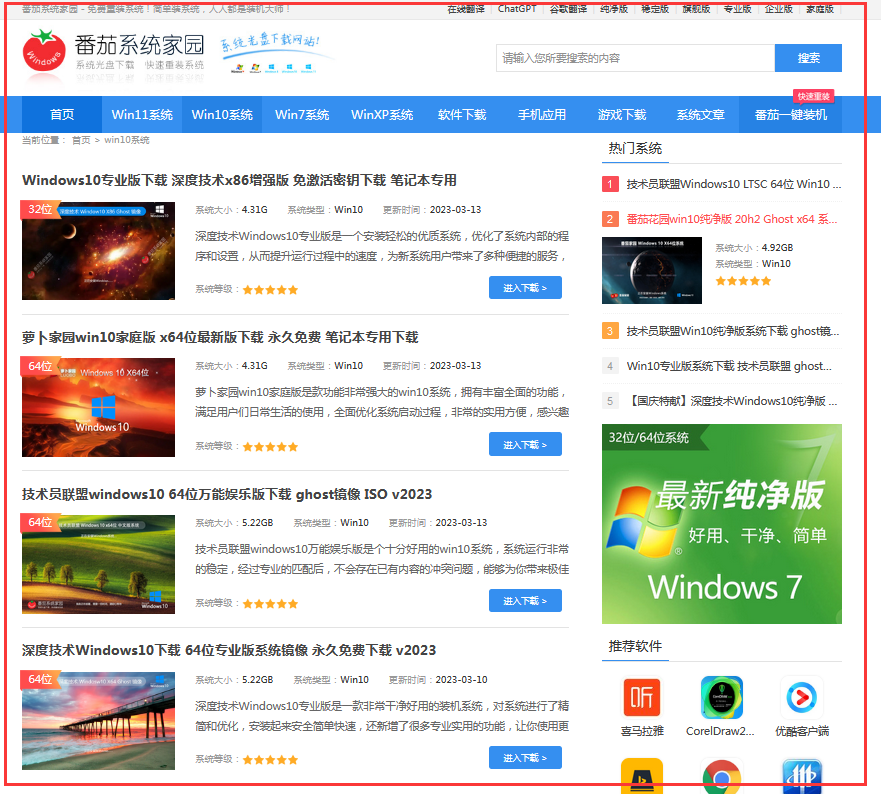Click the 快速重装 red badge
The image size is (881, 794).
813,96
